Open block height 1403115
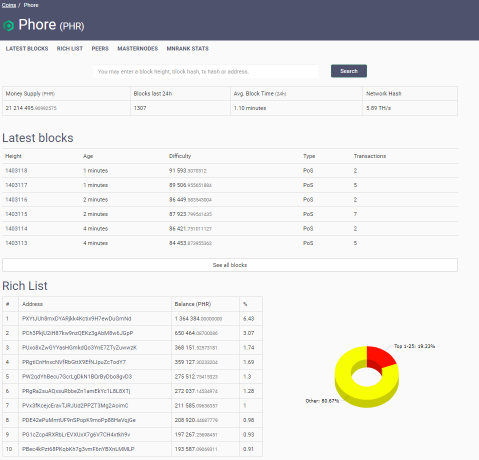The width and height of the screenshot is (479, 460). [x=16, y=214]
